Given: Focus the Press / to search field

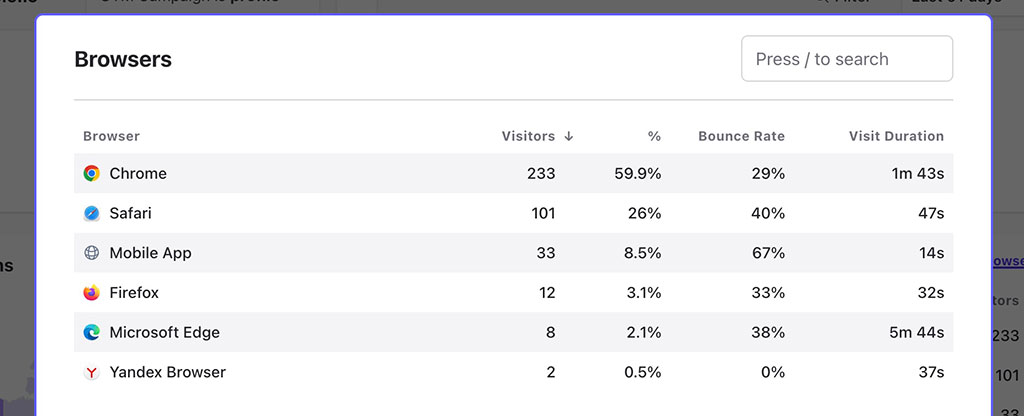Looking at the screenshot, I should [846, 59].
